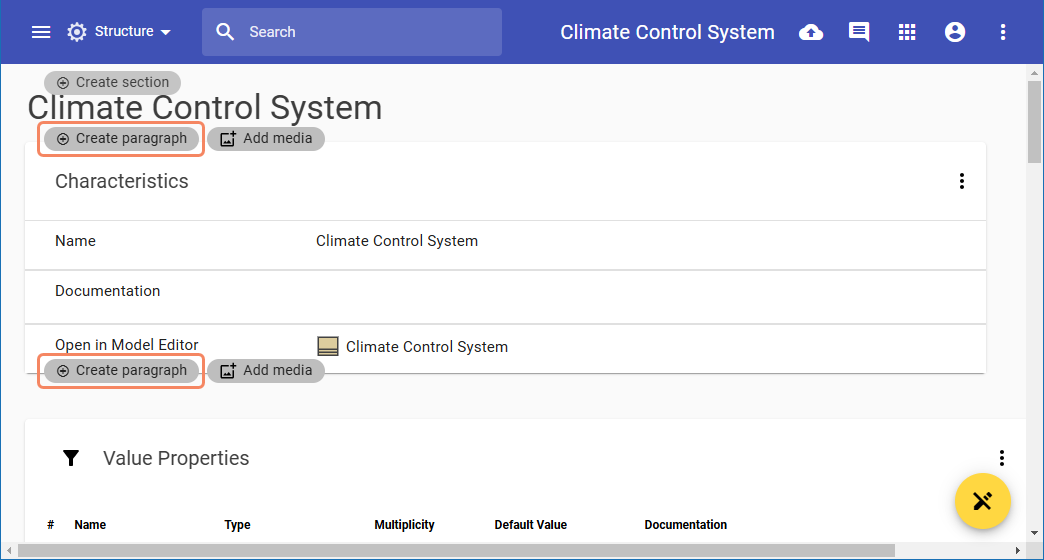Open Value Properties three-dot menu
This screenshot has height=560, width=1044.
[1002, 458]
